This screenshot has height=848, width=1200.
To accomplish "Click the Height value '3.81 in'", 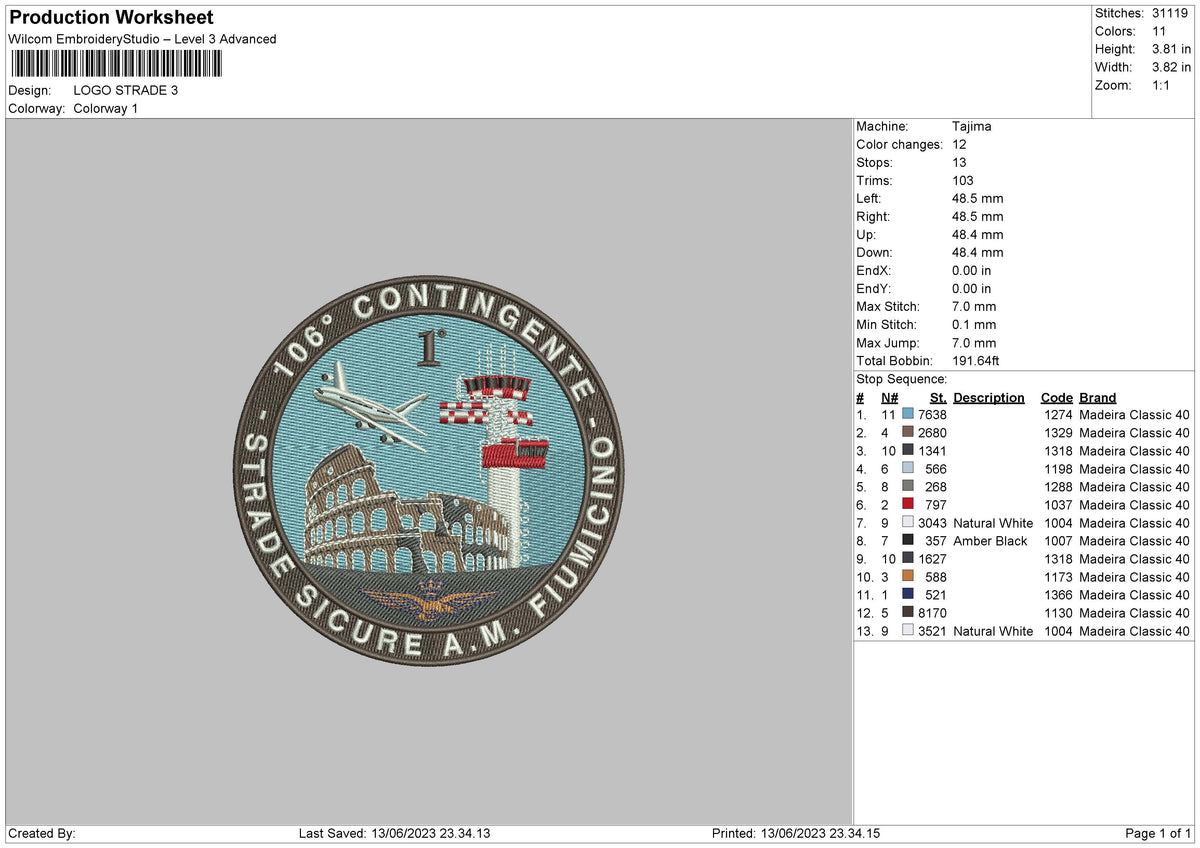I will point(1173,49).
